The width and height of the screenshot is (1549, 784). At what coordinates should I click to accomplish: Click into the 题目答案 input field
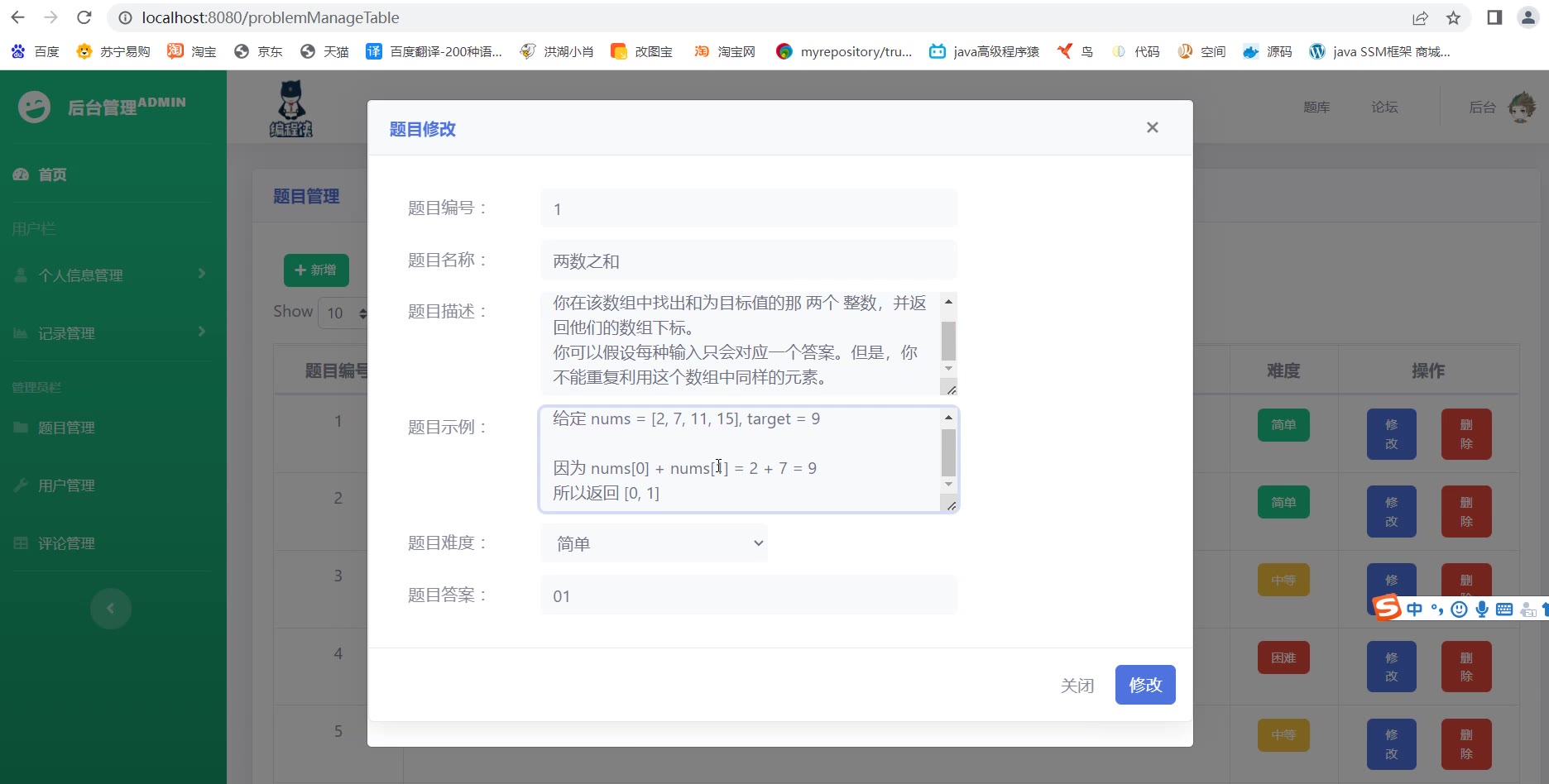748,595
